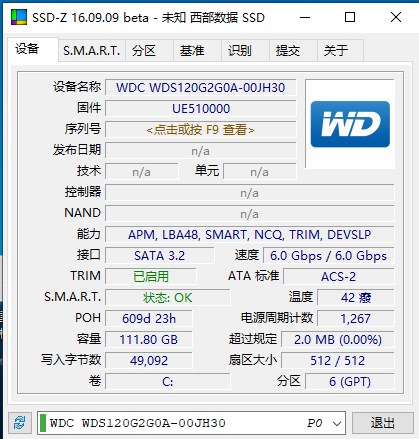
Task: Click the refresh device list icon
Action: (20, 423)
